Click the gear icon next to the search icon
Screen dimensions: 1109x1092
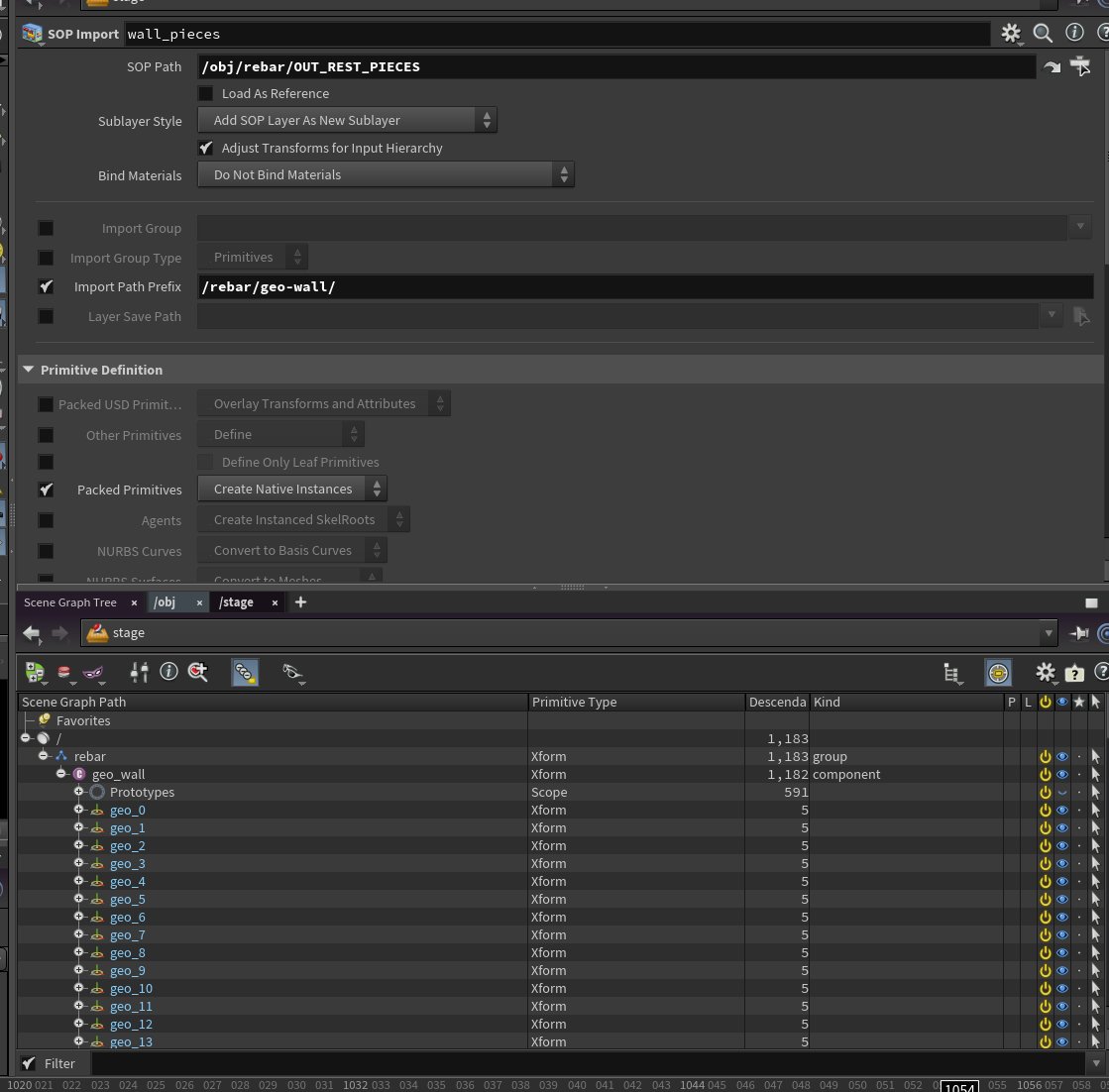(1011, 33)
